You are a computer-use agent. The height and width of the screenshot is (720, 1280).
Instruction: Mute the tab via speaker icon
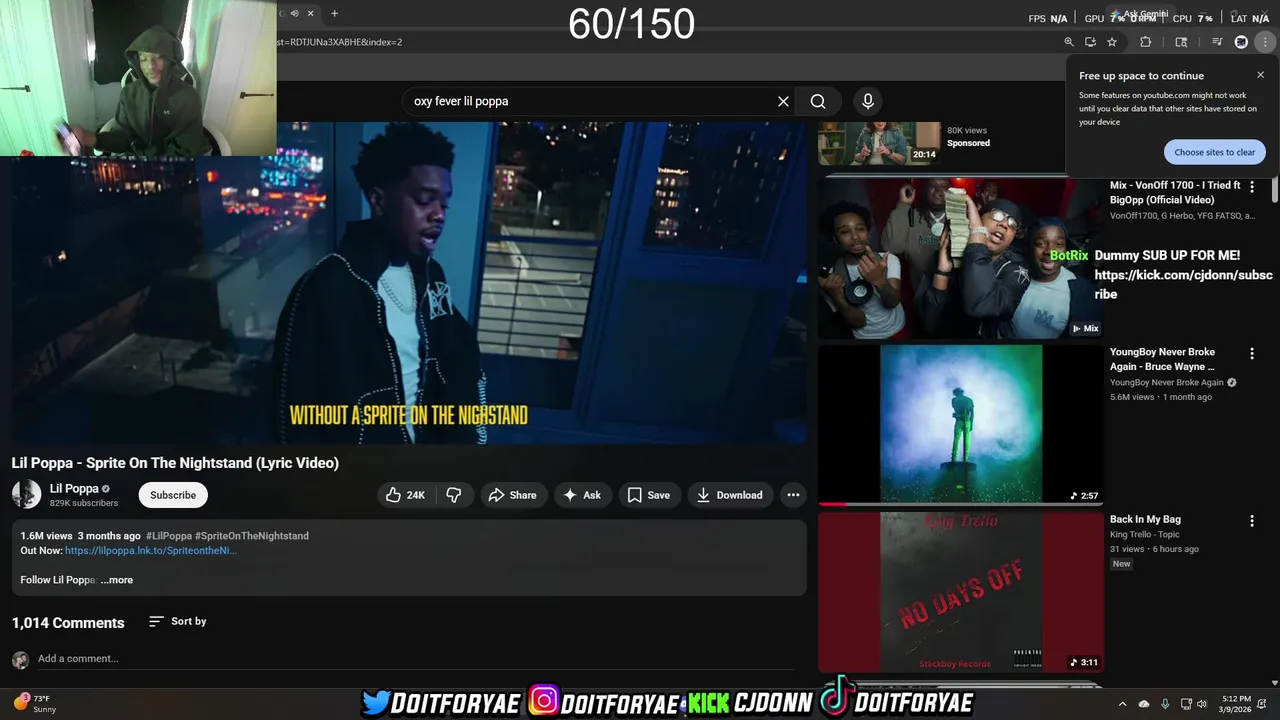(294, 13)
